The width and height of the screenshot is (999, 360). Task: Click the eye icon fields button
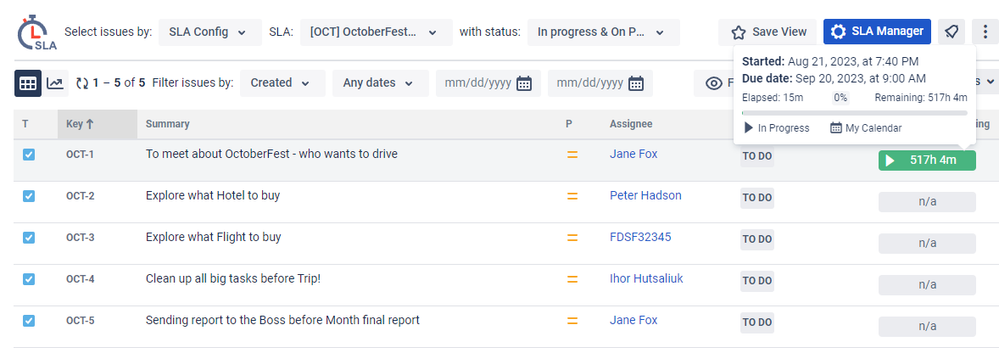tap(714, 83)
